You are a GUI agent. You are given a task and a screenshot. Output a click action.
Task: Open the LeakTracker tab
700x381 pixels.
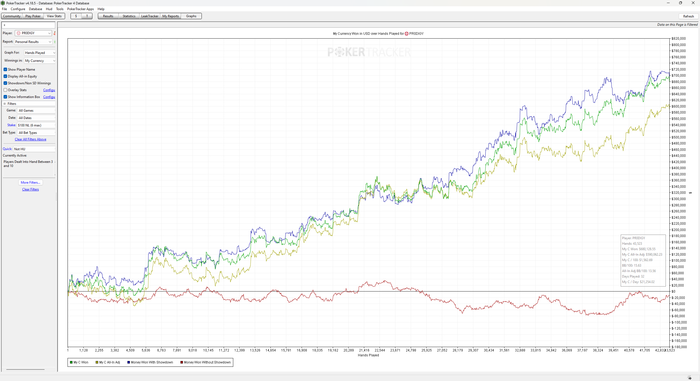pos(150,16)
